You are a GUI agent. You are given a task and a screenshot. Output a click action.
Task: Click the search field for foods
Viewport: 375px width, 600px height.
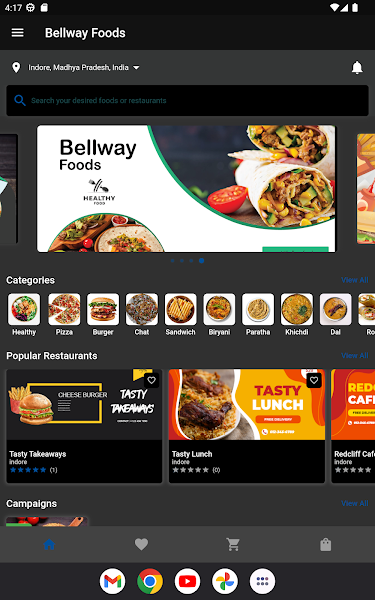pyautogui.click(x=187, y=101)
